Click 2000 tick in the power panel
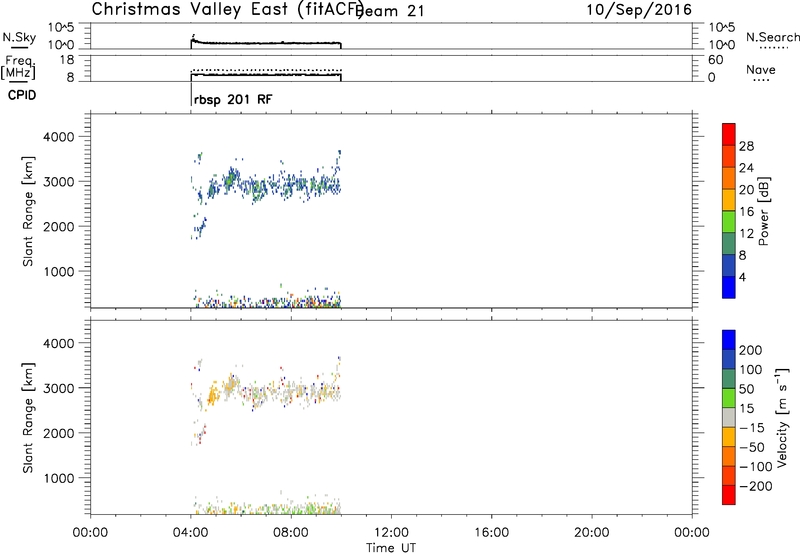The width and height of the screenshot is (800, 554). (x=59, y=226)
